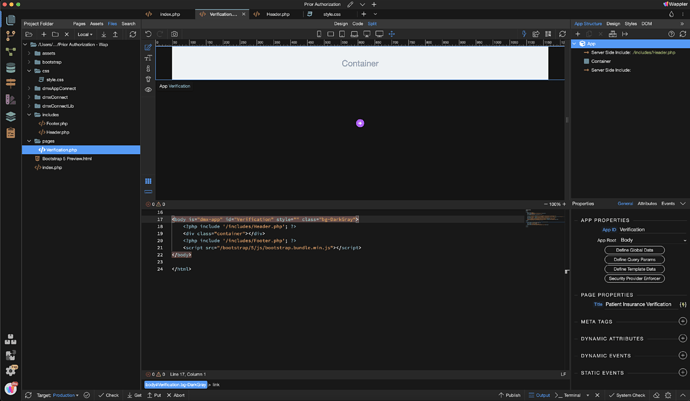This screenshot has width=690, height=401.
Task: Click Define Query Params button
Action: tap(634, 259)
